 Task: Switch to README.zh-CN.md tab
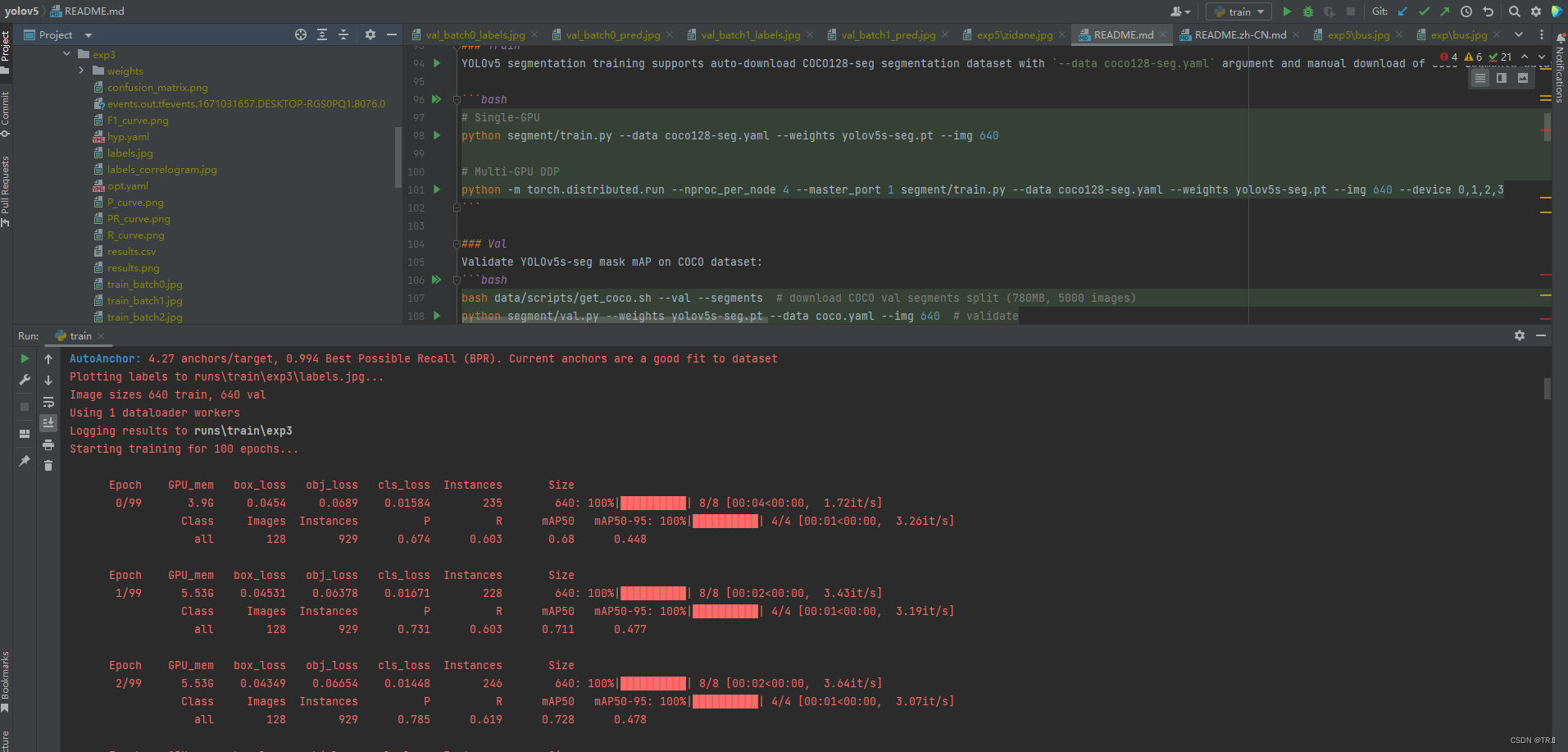point(1240,34)
